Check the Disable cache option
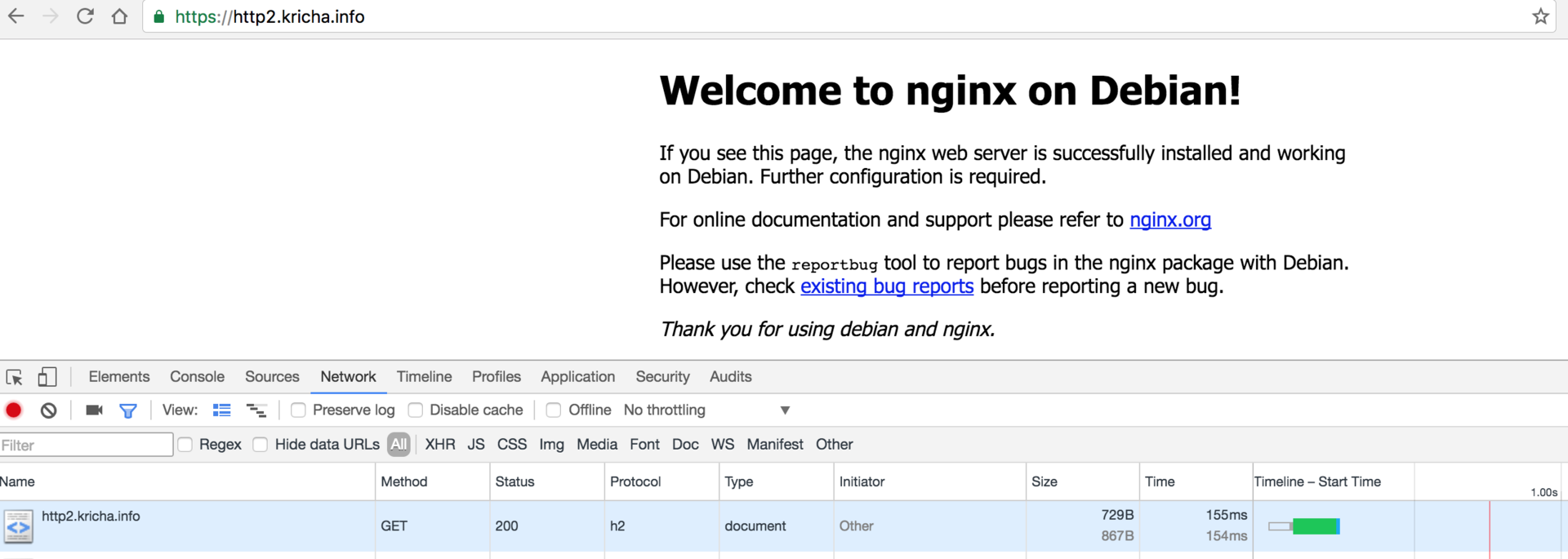 (x=416, y=410)
